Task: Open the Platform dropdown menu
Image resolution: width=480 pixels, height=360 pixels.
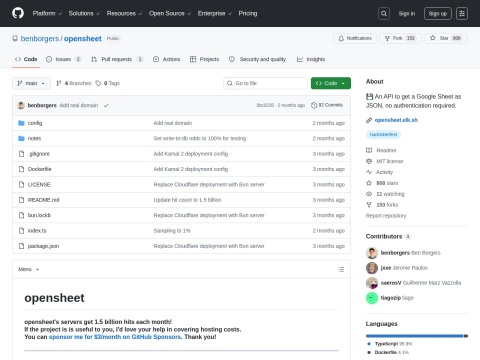Action: pos(47,13)
